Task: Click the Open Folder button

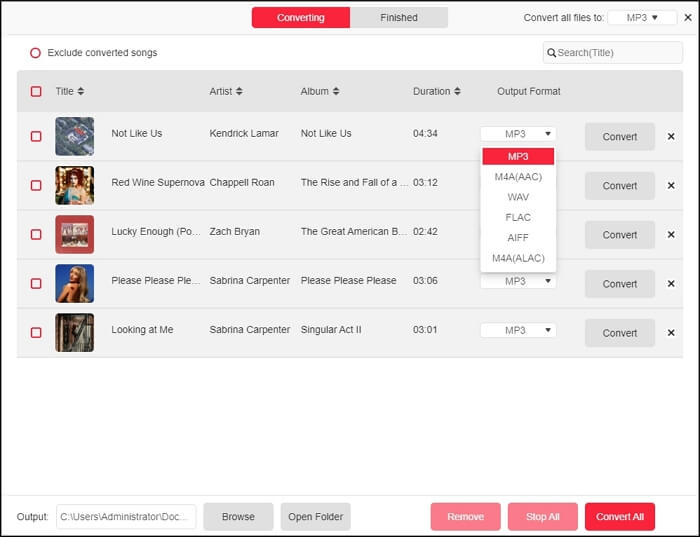Action: pyautogui.click(x=316, y=516)
